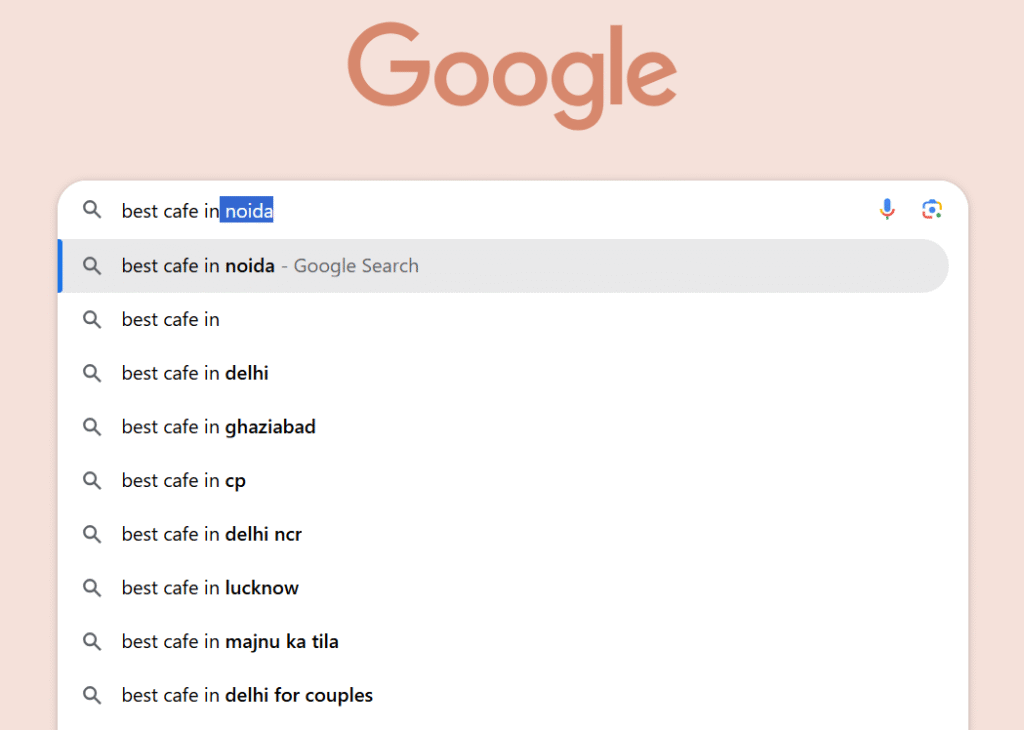The width and height of the screenshot is (1024, 730).
Task: Open the 'best cafe in majnu ka tila' suggestion
Action: (230, 641)
